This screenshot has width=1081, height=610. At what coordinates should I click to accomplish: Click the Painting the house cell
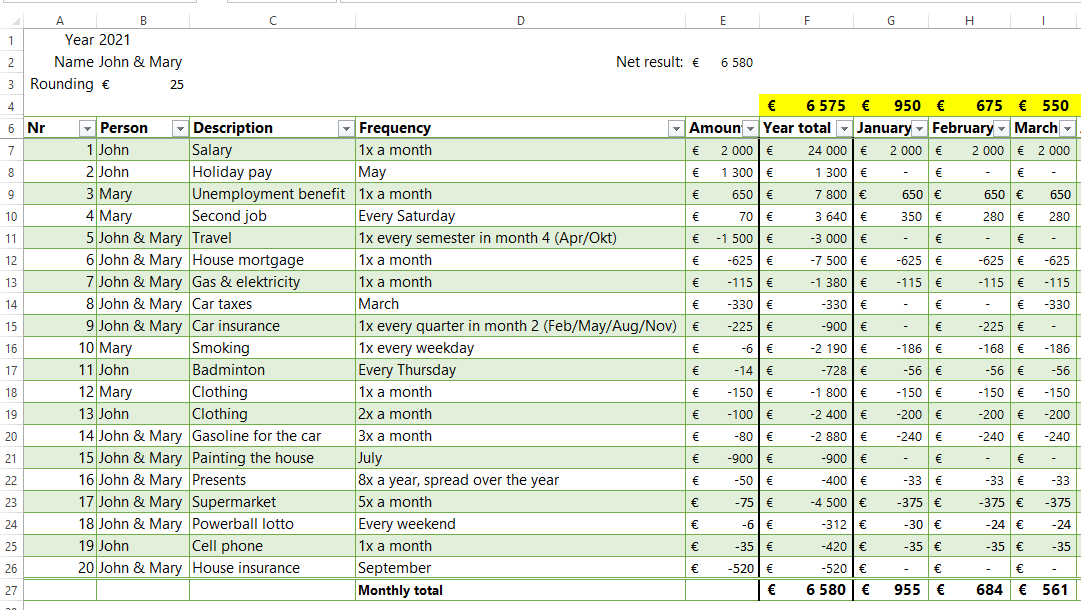coord(272,458)
